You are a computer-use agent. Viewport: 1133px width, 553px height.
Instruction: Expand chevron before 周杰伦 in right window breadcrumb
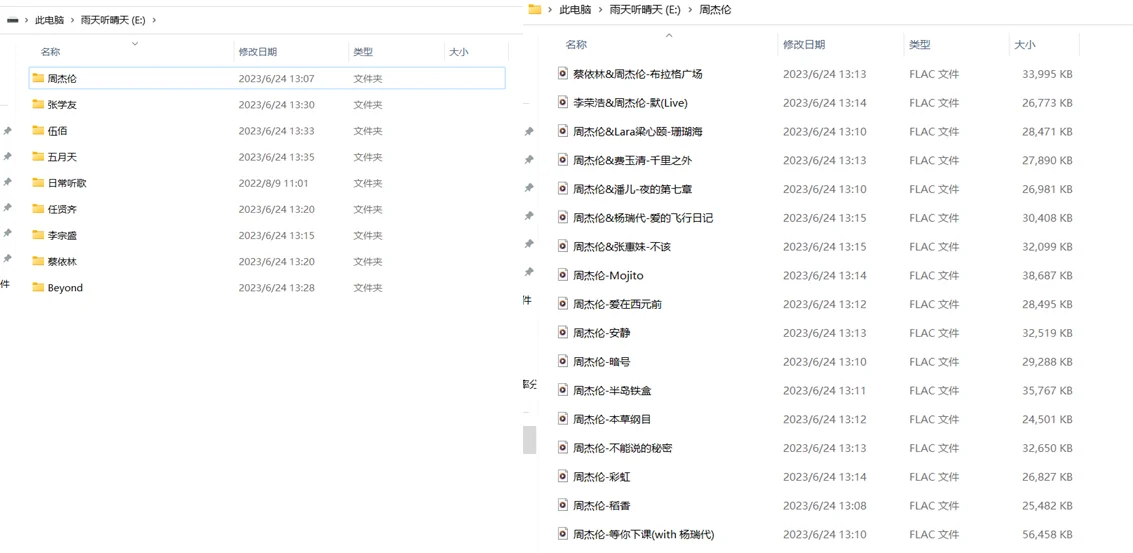click(x=690, y=9)
